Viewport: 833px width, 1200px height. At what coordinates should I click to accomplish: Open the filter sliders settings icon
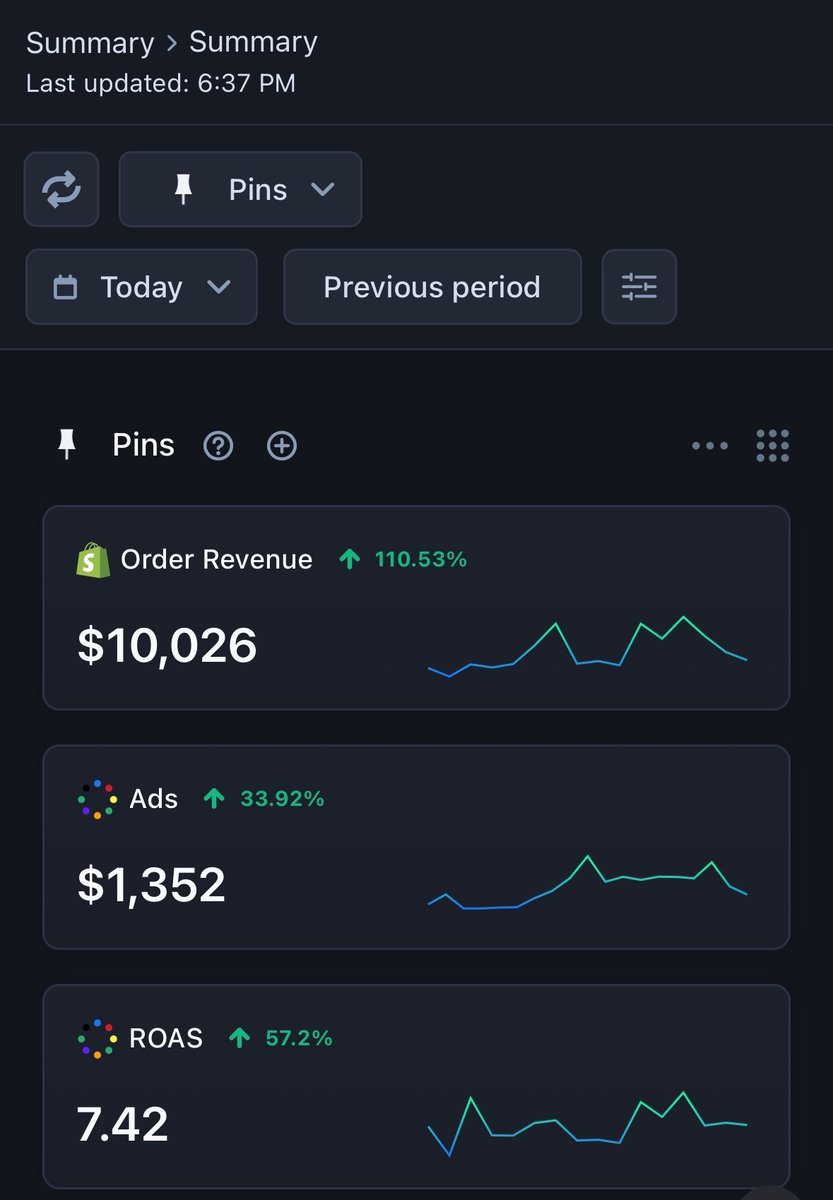click(x=639, y=287)
